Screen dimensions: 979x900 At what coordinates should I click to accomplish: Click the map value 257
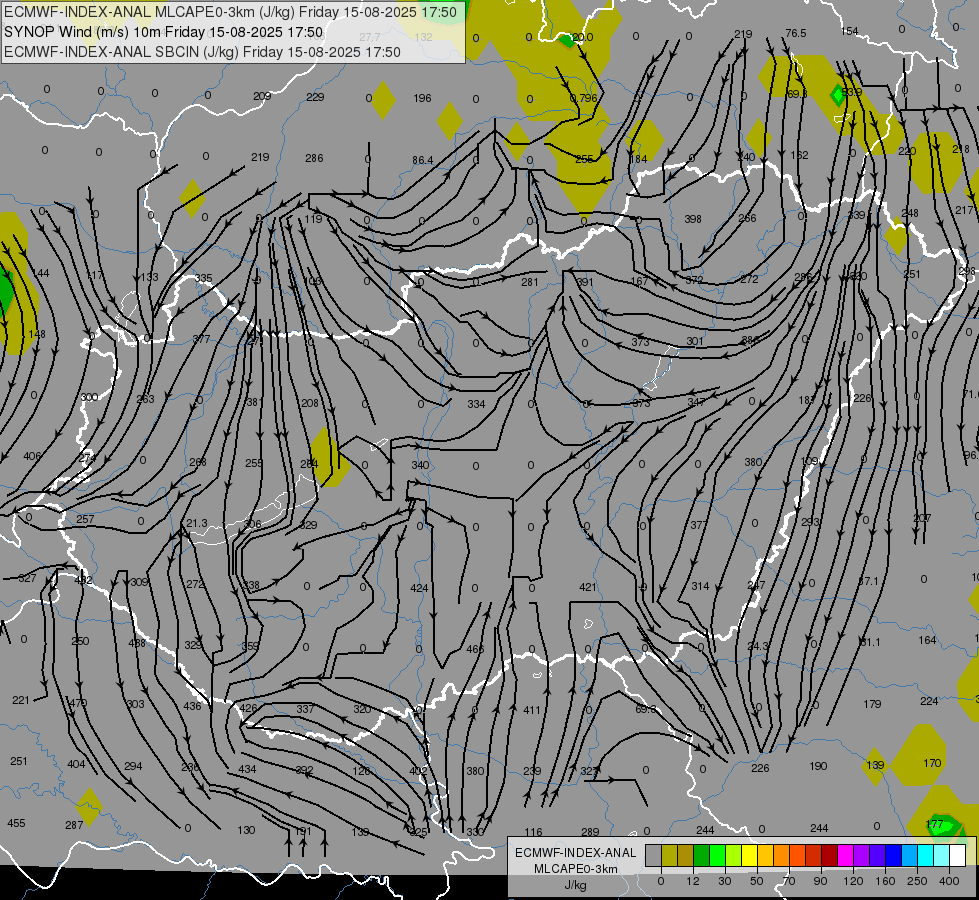click(x=85, y=519)
